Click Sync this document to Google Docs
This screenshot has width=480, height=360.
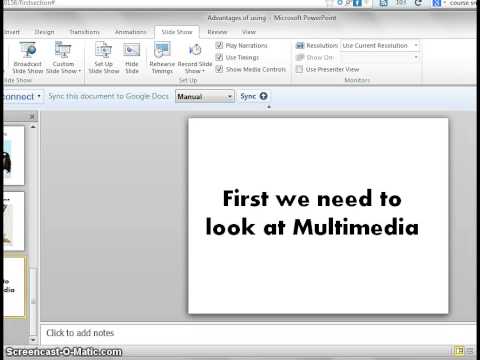[x=108, y=96]
